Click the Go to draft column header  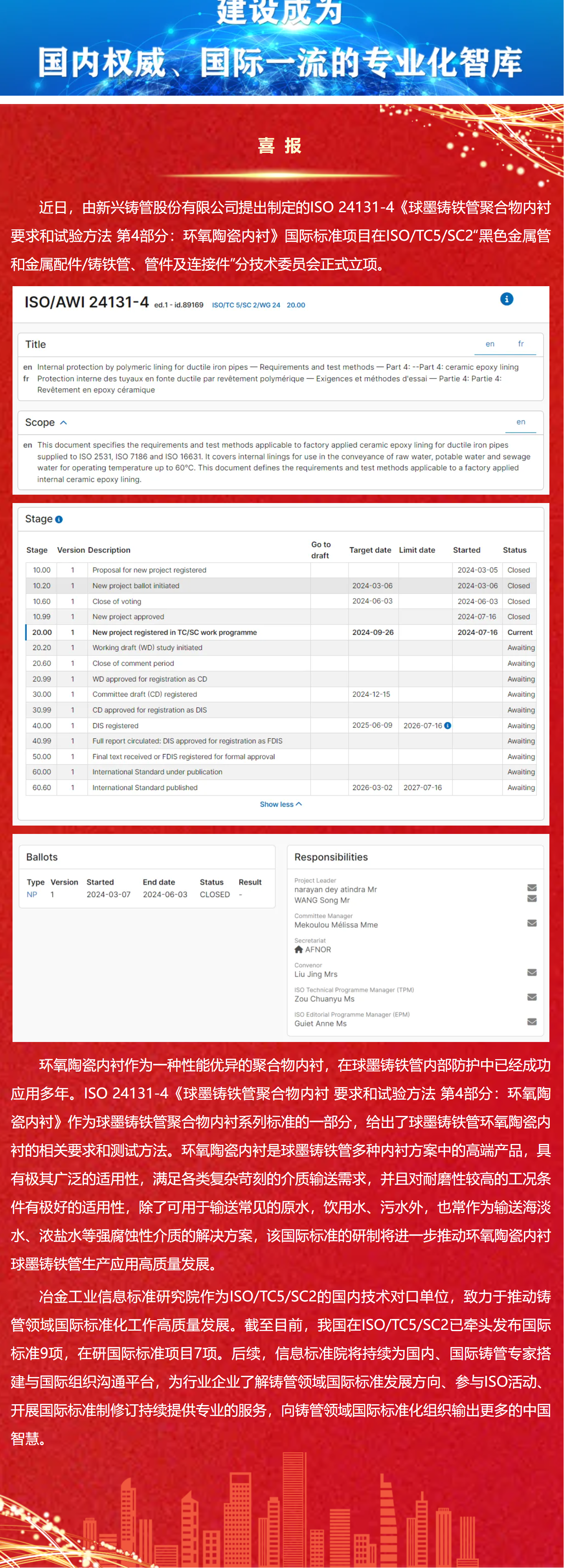coord(321,550)
